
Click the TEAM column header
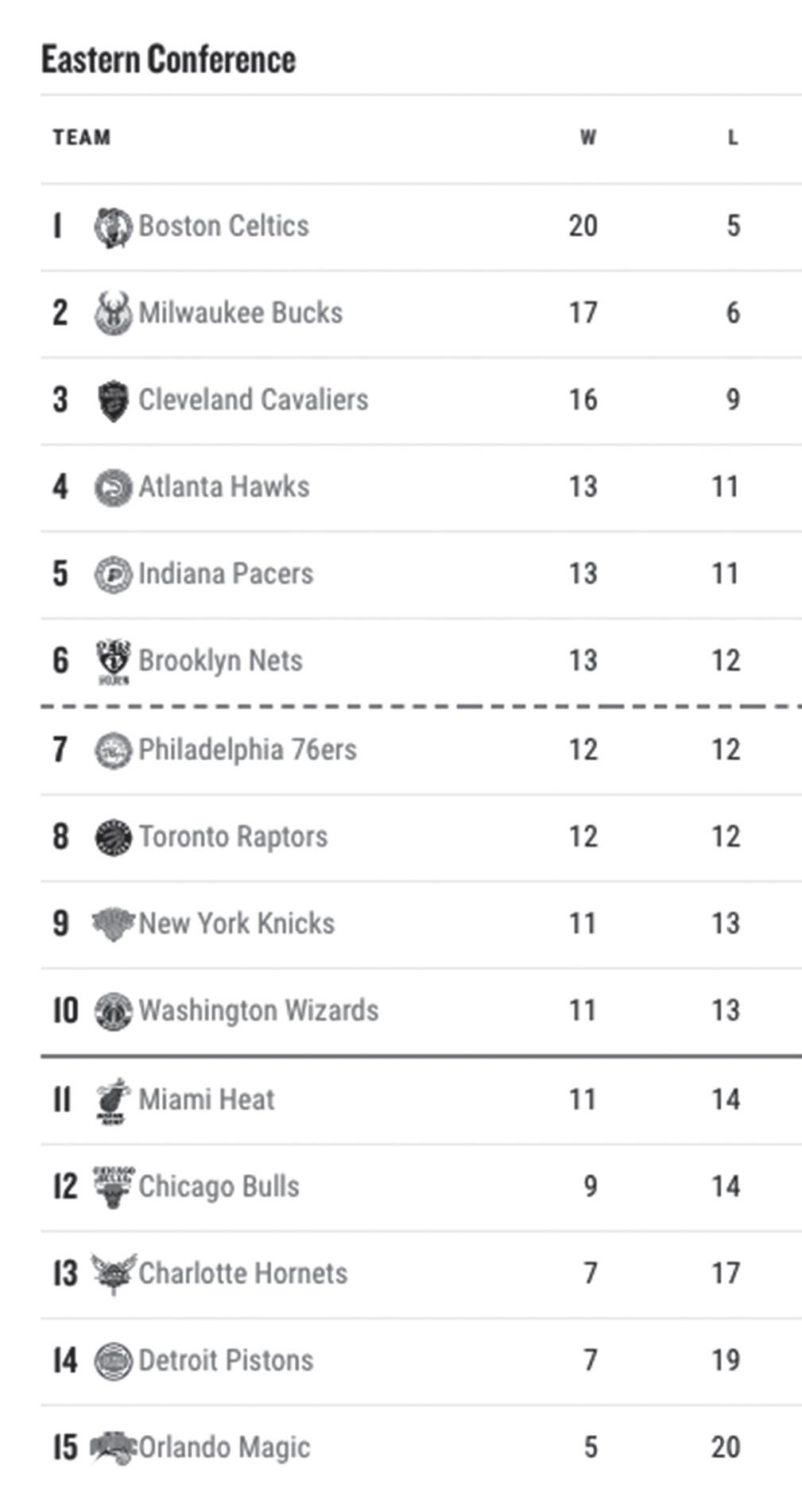pos(82,138)
